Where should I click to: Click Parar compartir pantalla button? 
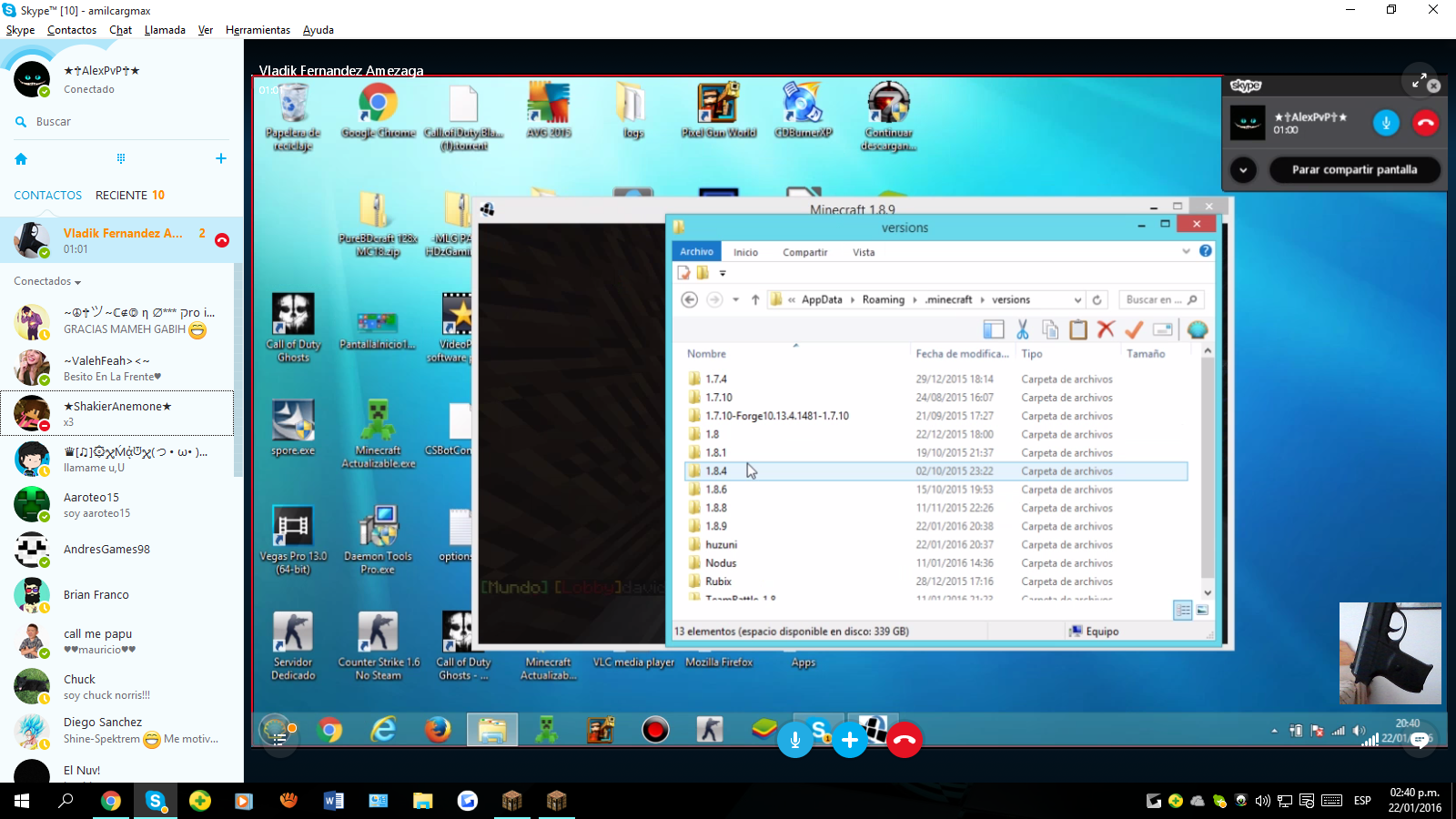[1354, 170]
